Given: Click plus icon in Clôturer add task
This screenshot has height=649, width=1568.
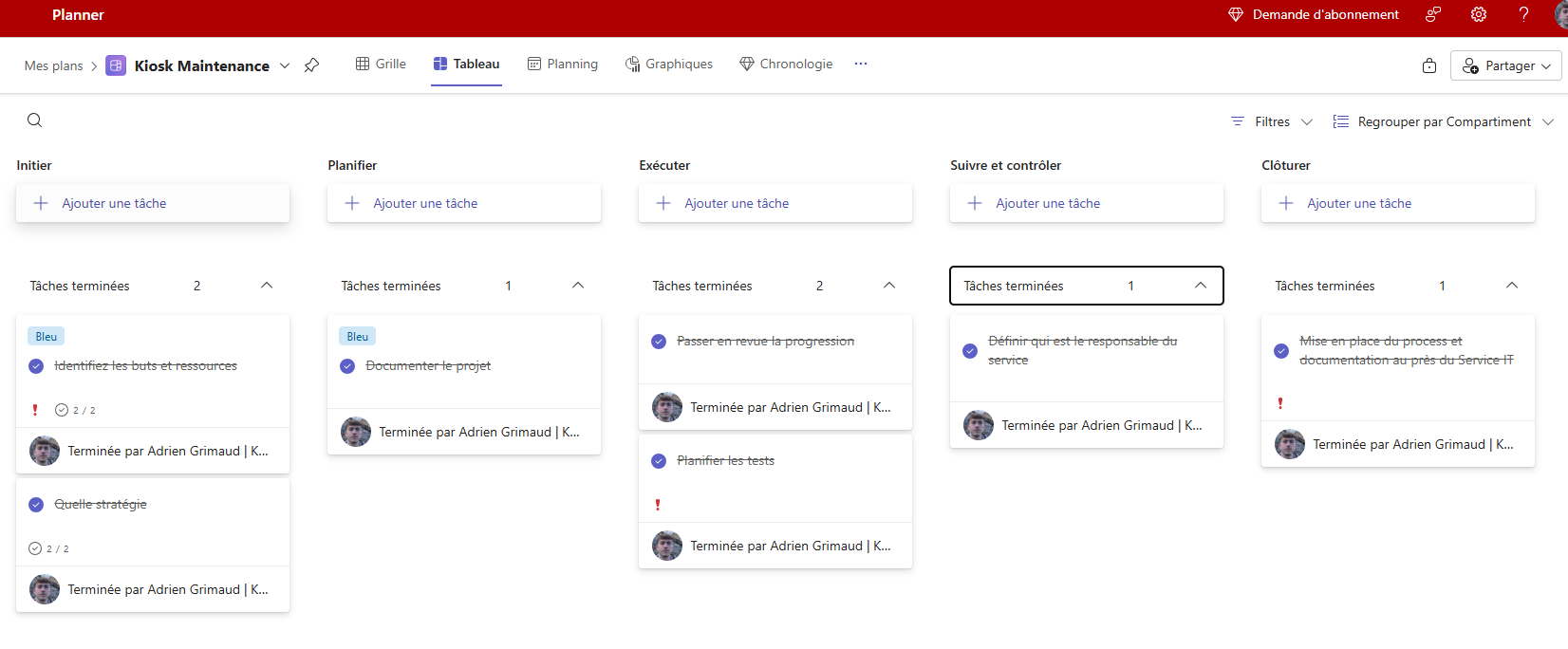Looking at the screenshot, I should tap(1286, 203).
